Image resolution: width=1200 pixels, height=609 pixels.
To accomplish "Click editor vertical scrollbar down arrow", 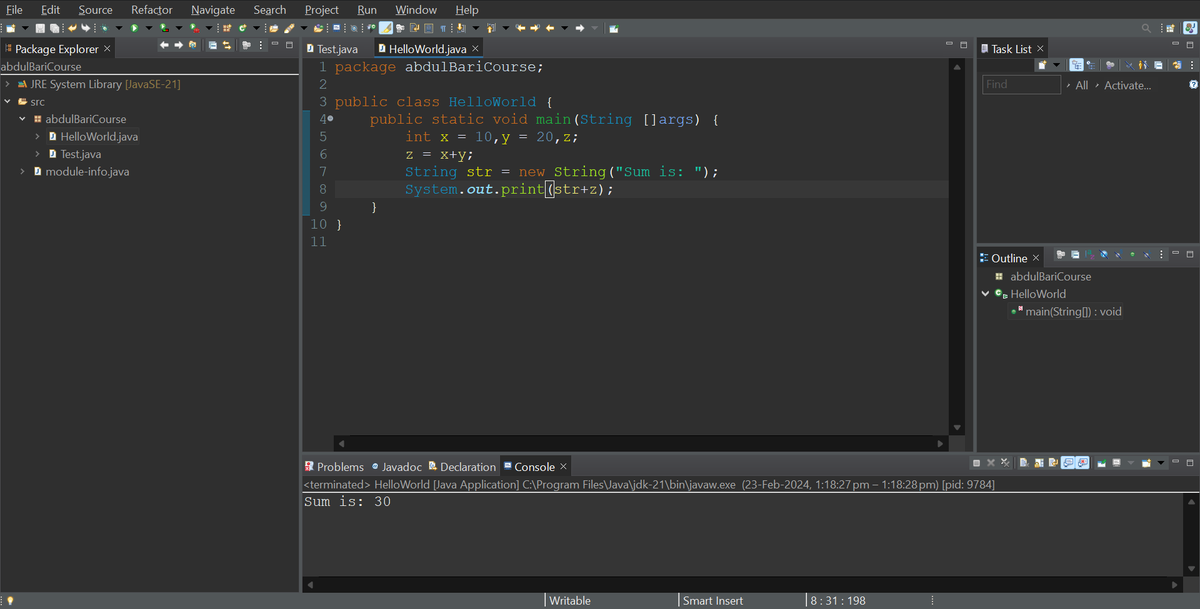I will click(x=957, y=428).
